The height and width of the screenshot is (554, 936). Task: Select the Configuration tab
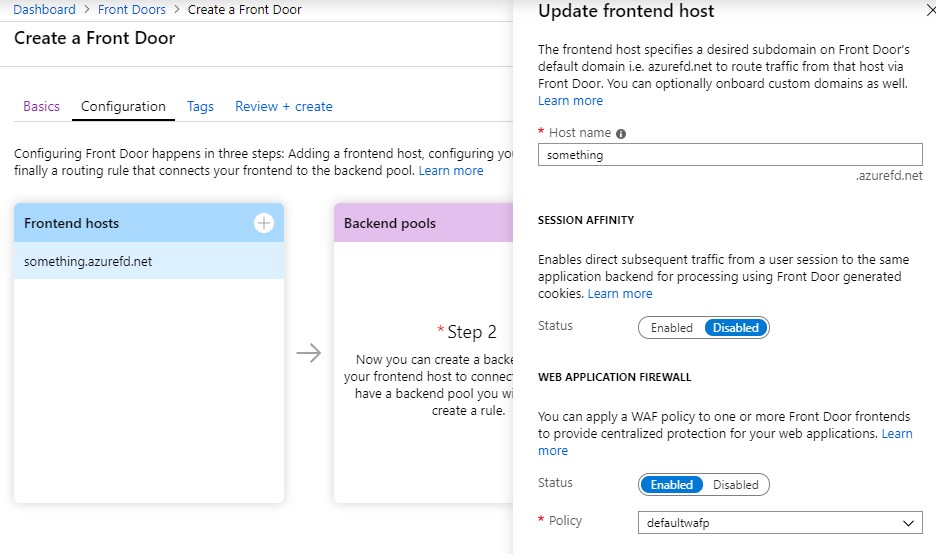(123, 106)
